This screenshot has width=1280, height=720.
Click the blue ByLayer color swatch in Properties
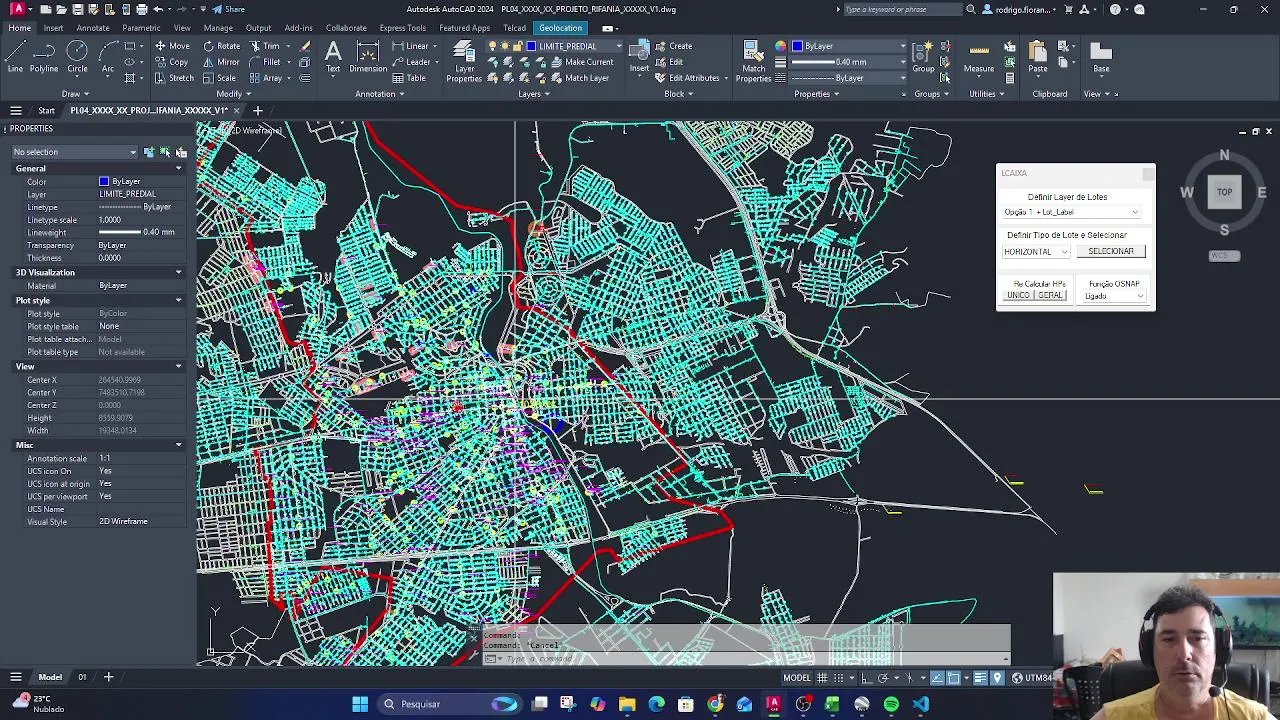[104, 181]
